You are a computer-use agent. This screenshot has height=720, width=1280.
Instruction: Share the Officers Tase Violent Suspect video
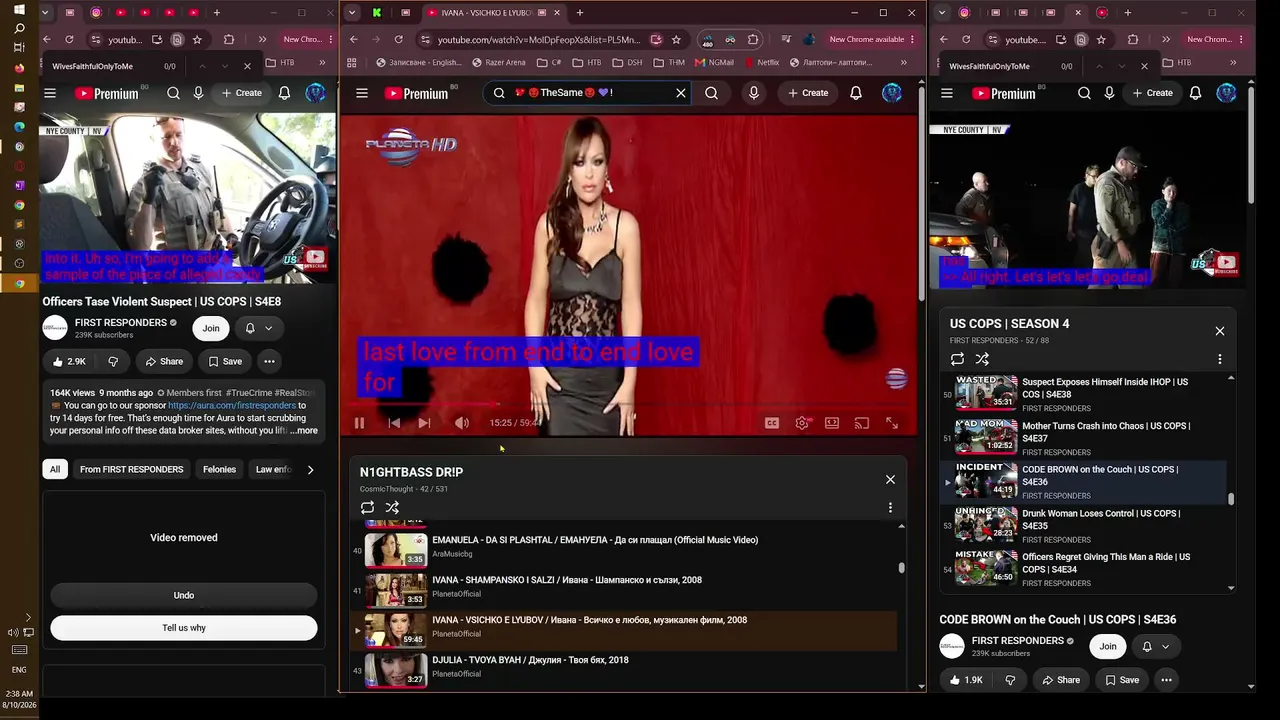[x=164, y=361]
